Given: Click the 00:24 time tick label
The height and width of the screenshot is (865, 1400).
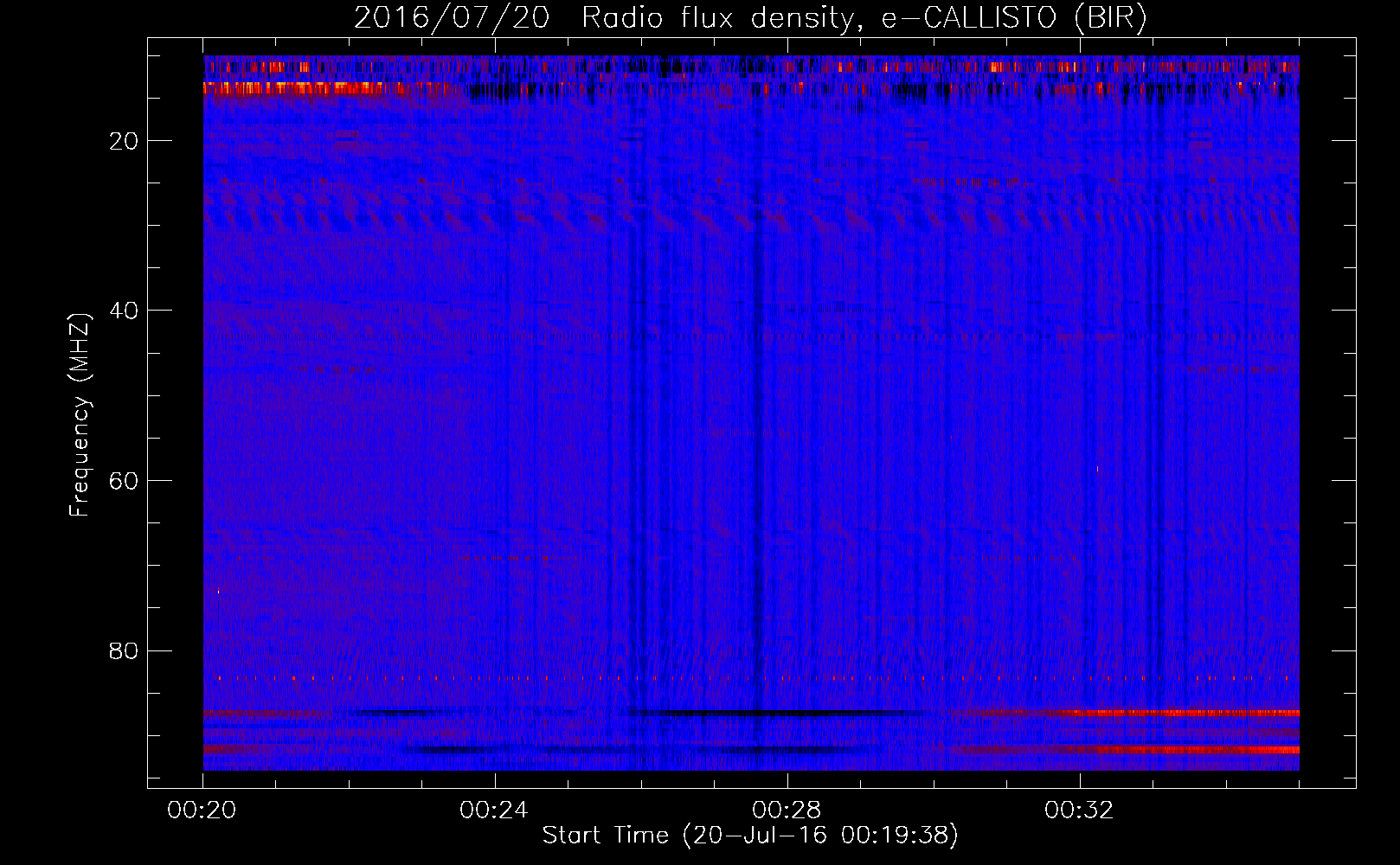Looking at the screenshot, I should (x=495, y=810).
